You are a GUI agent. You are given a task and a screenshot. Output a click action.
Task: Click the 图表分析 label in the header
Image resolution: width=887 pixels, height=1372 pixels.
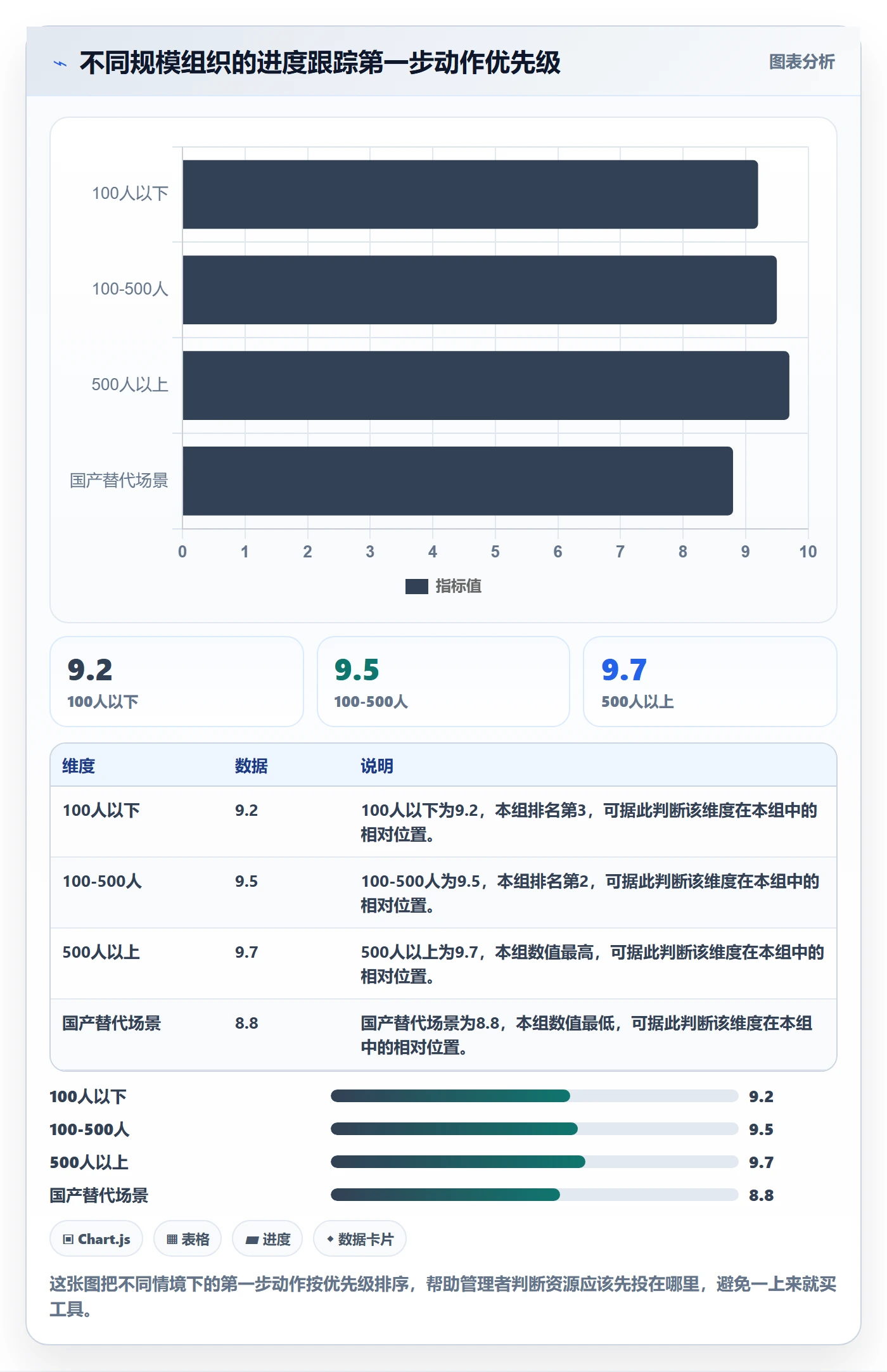coord(801,61)
